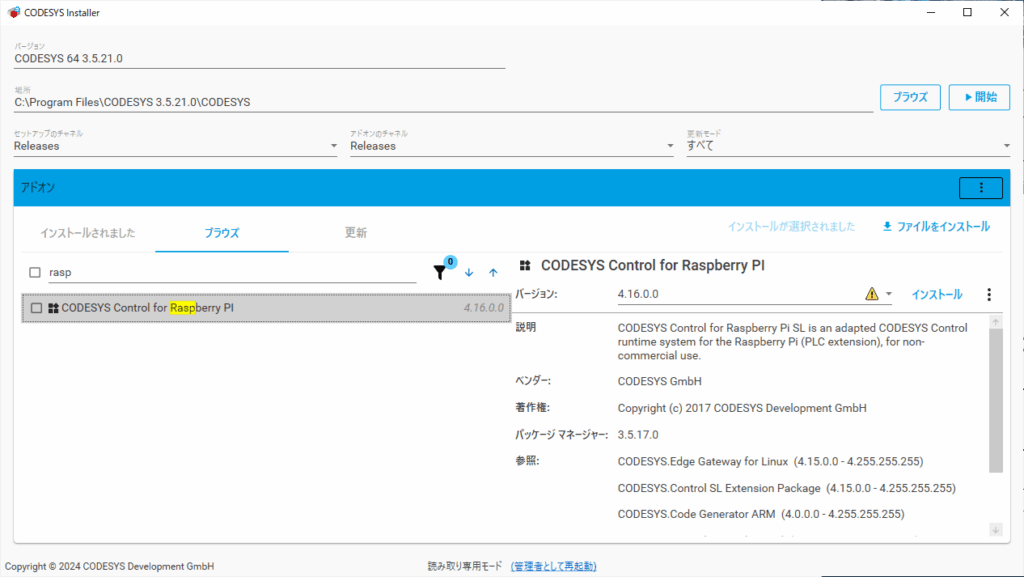Open the セットアップのチャネル Releases dropdown

pyautogui.click(x=176, y=146)
